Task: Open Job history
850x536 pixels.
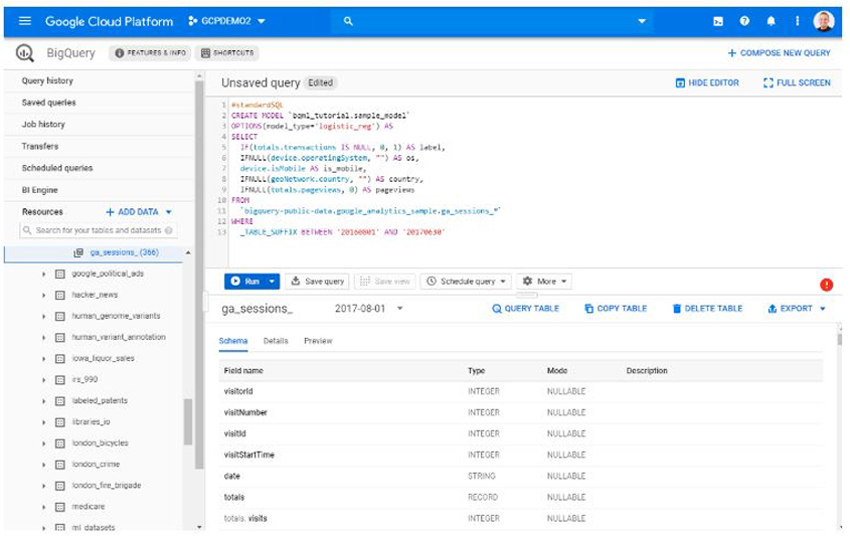Action: (43, 124)
